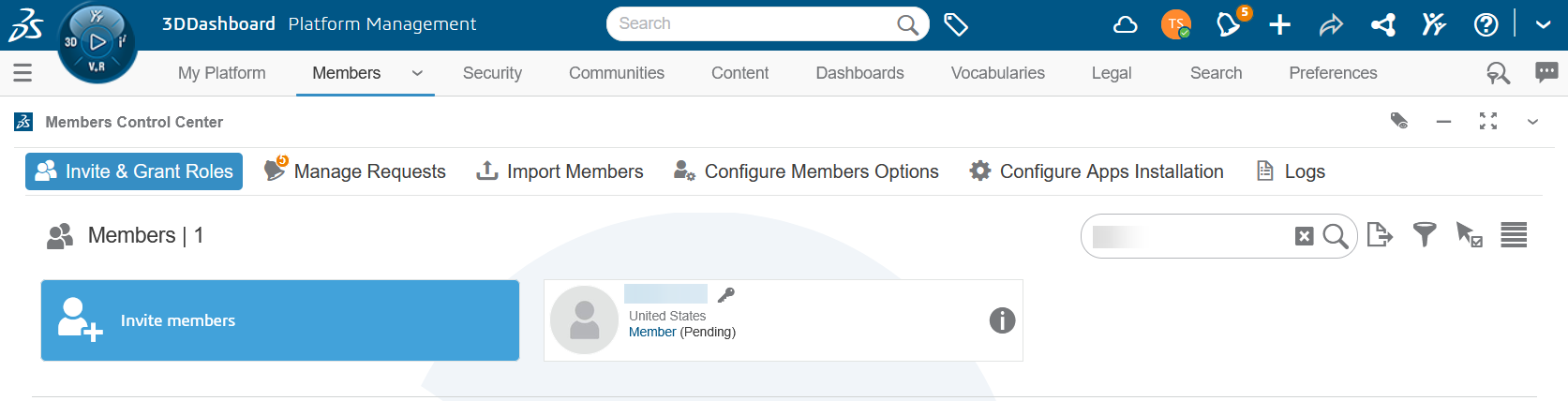Open Configure Members Options
This screenshot has width=1568, height=401.
(806, 171)
